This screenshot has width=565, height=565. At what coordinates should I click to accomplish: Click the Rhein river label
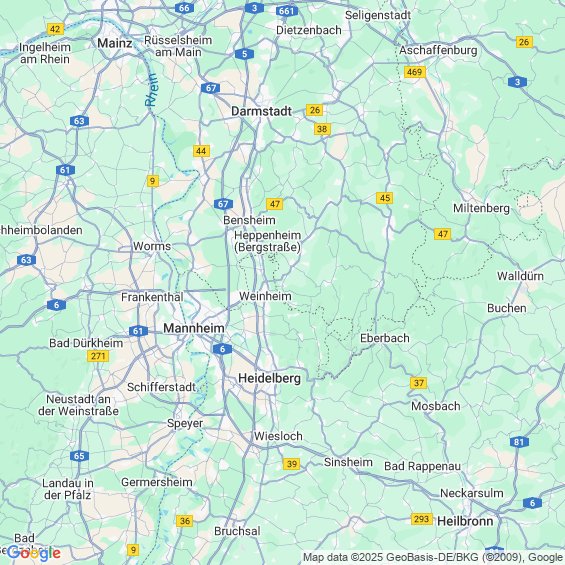point(152,90)
